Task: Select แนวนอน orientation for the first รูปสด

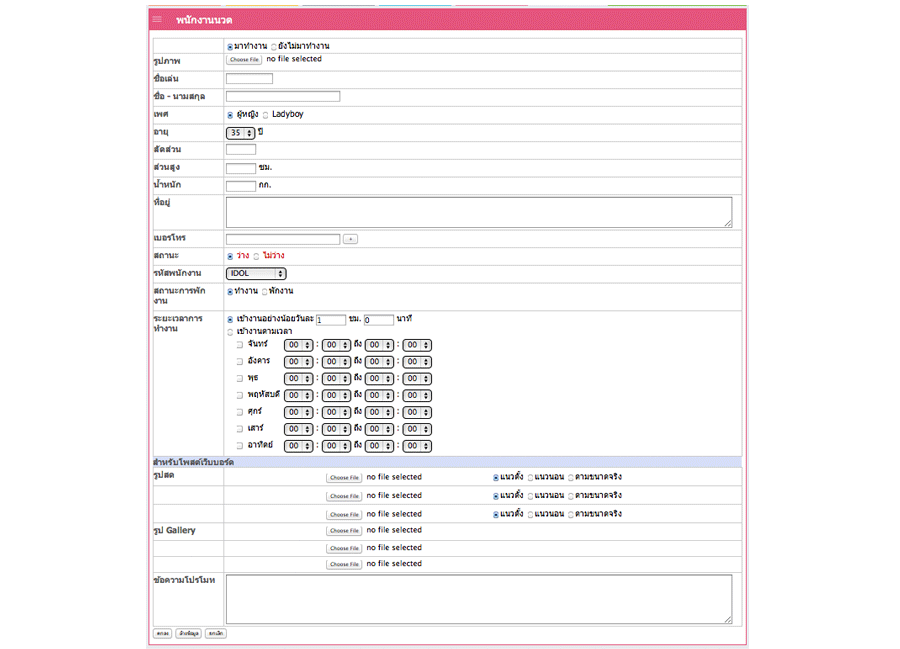Action: 530,478
